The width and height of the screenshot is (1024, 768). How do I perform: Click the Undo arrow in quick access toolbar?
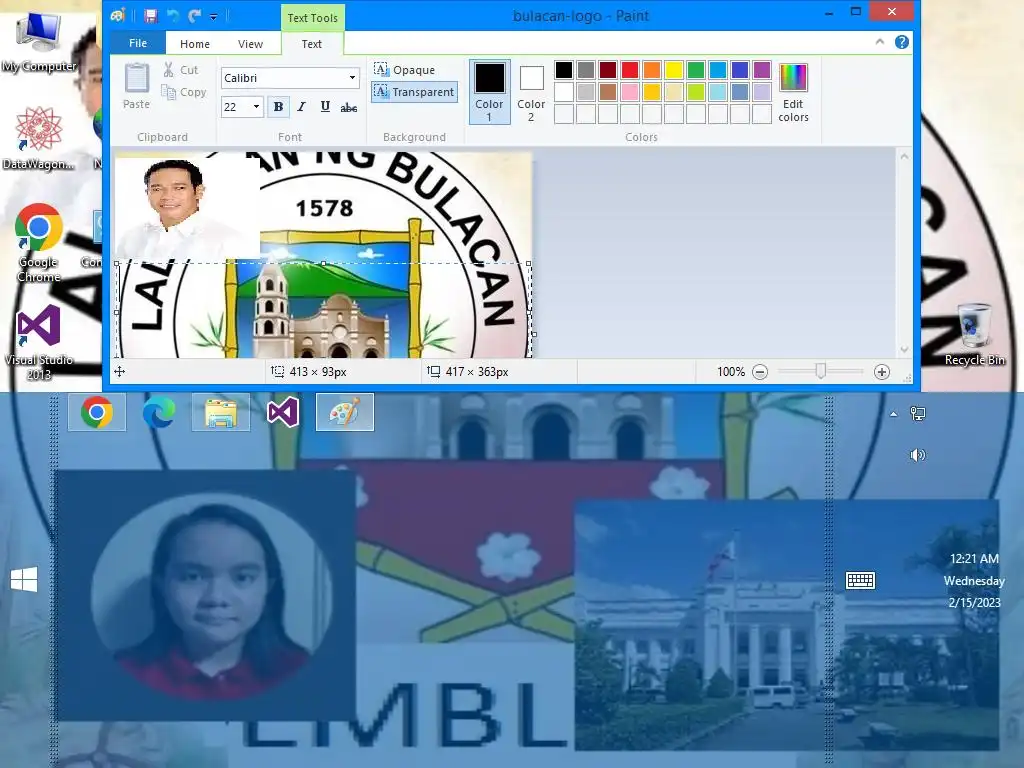coord(172,15)
